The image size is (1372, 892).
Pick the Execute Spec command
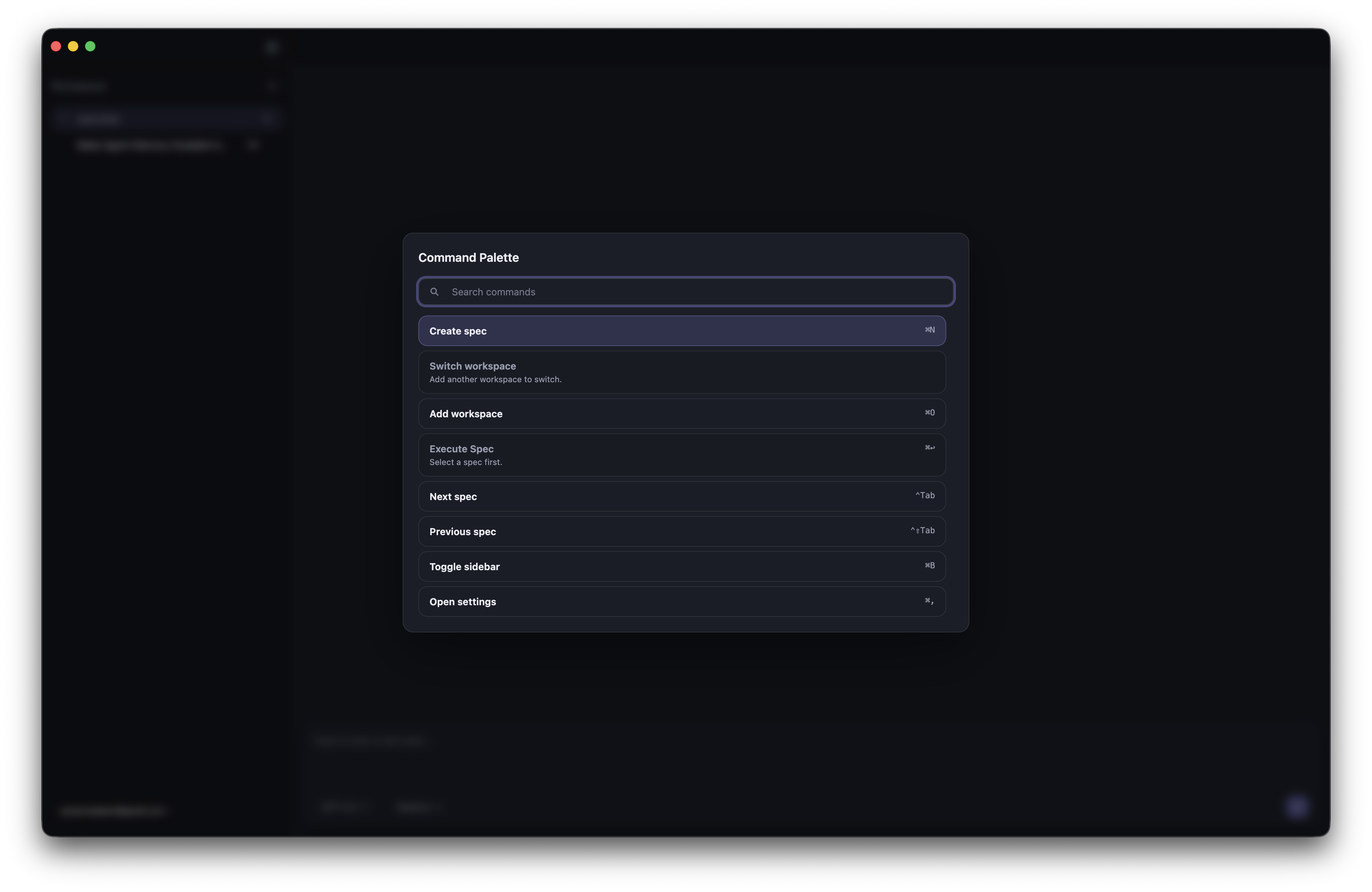[x=682, y=455]
